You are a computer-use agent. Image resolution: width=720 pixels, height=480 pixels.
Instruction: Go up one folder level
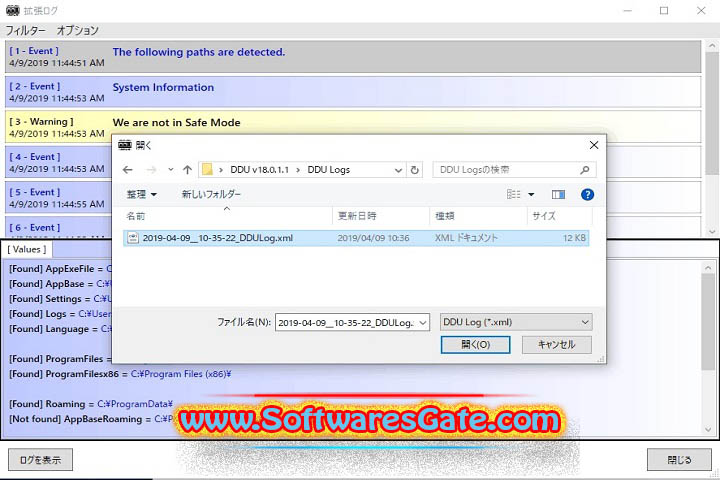click(x=187, y=170)
